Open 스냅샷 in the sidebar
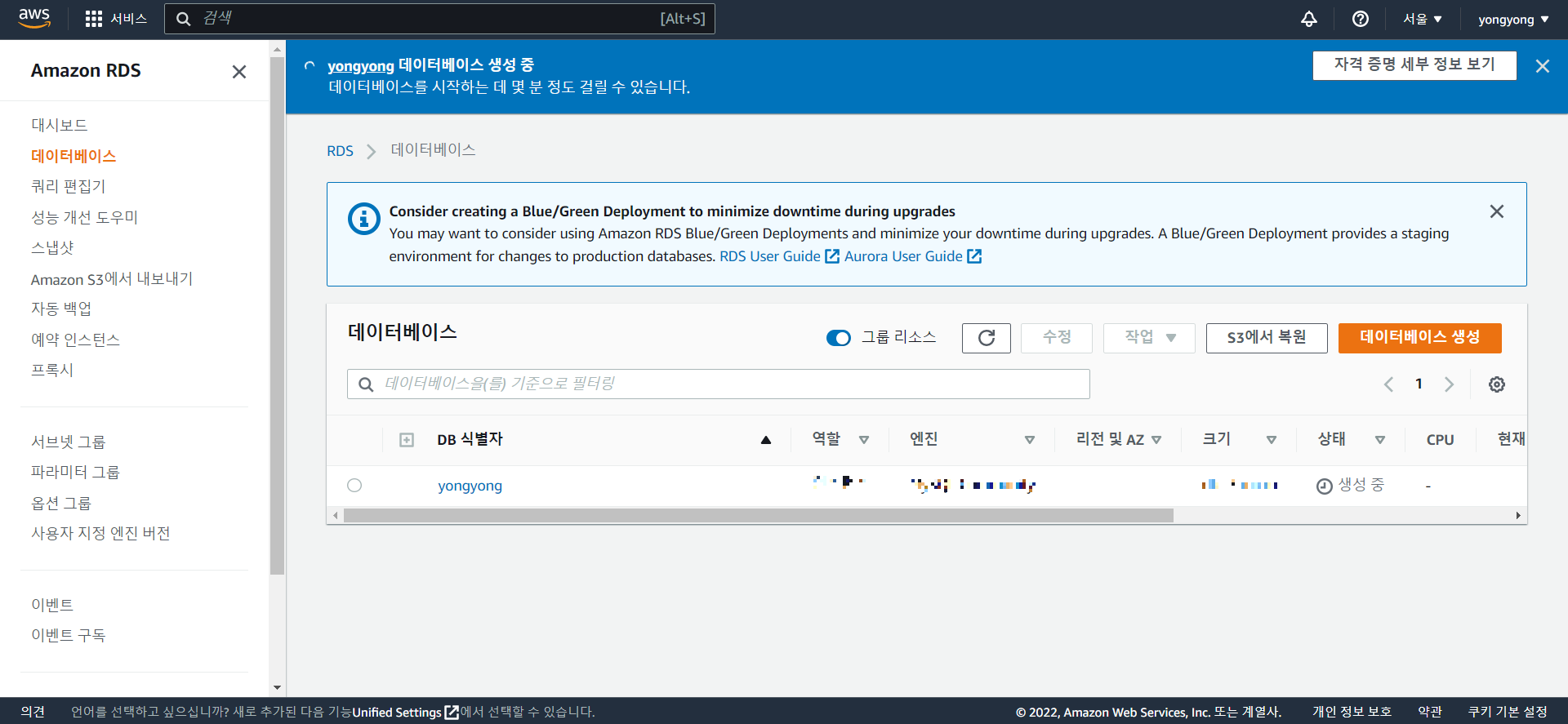Image resolution: width=1568 pixels, height=724 pixels. [52, 247]
